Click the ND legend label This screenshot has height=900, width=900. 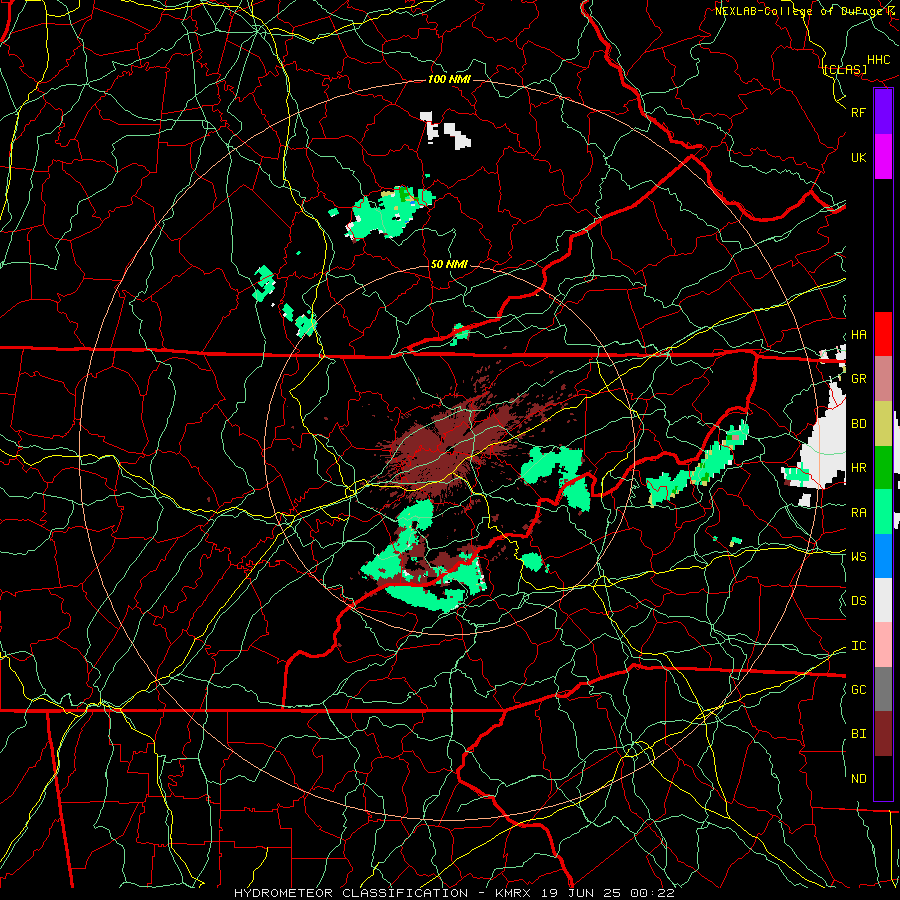859,779
